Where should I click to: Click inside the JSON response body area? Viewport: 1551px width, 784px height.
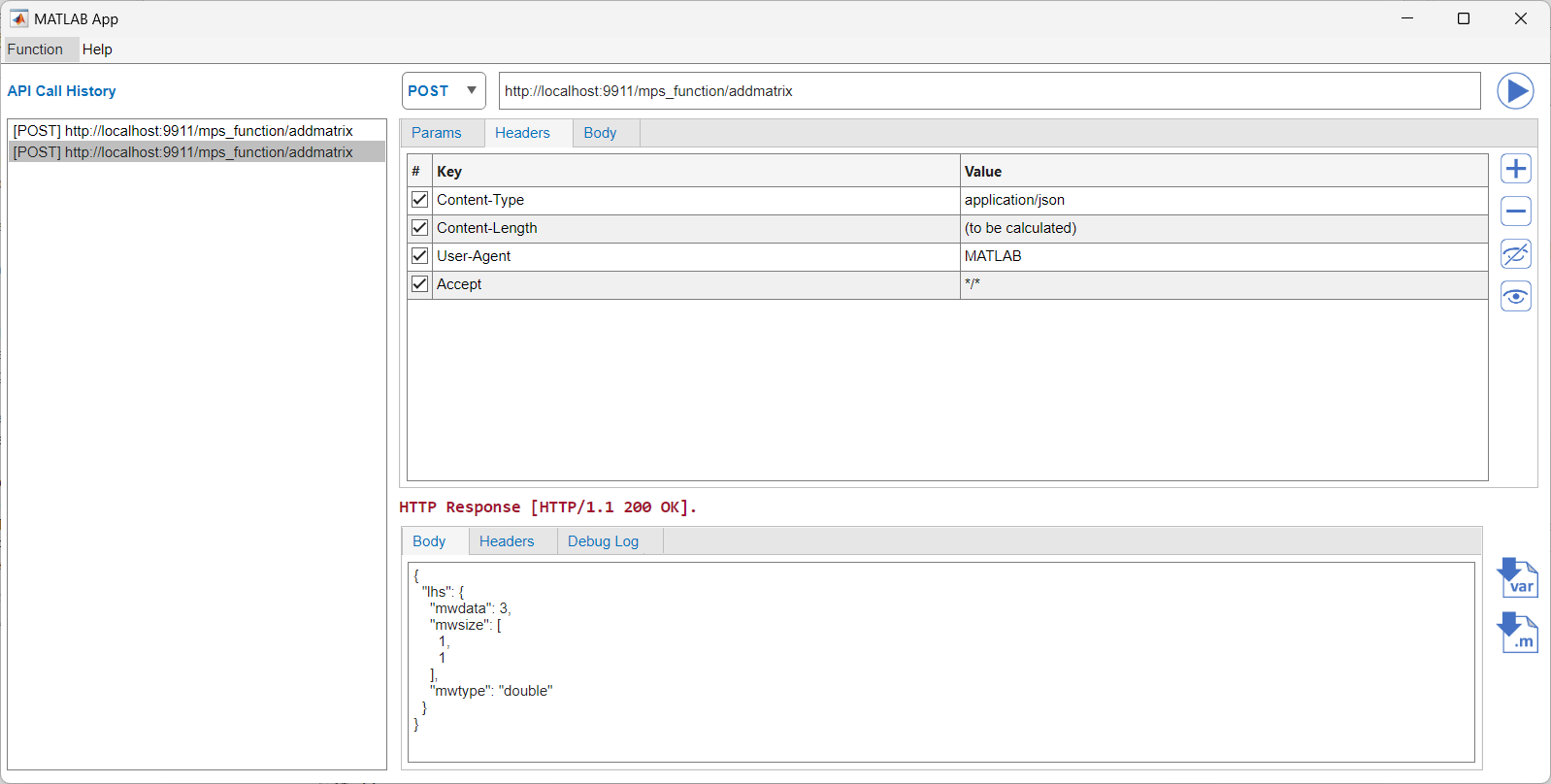(x=941, y=662)
